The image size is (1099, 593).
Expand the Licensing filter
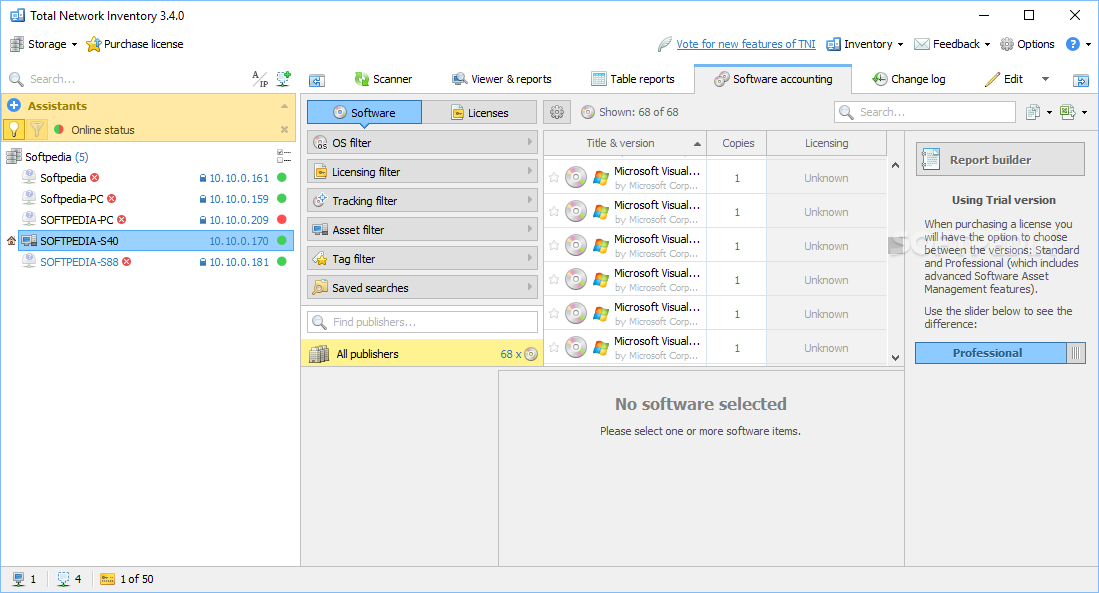pos(422,172)
